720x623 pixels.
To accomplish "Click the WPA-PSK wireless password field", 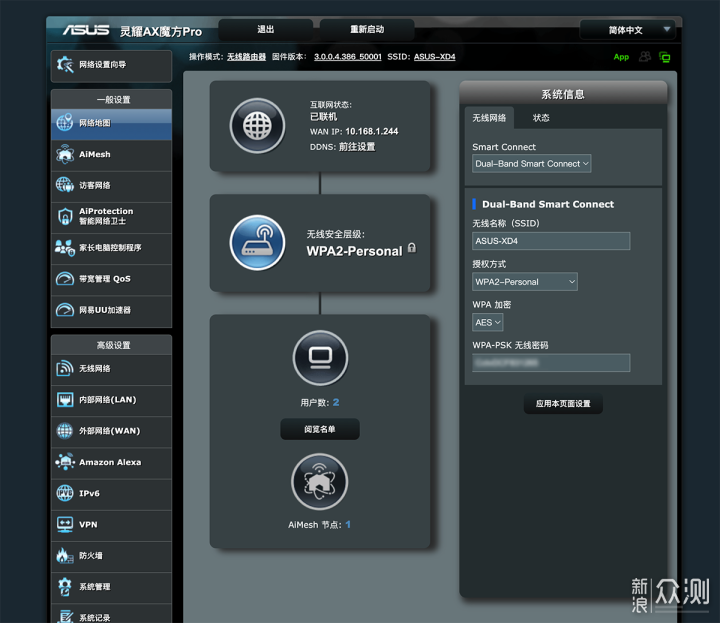I will click(x=551, y=363).
